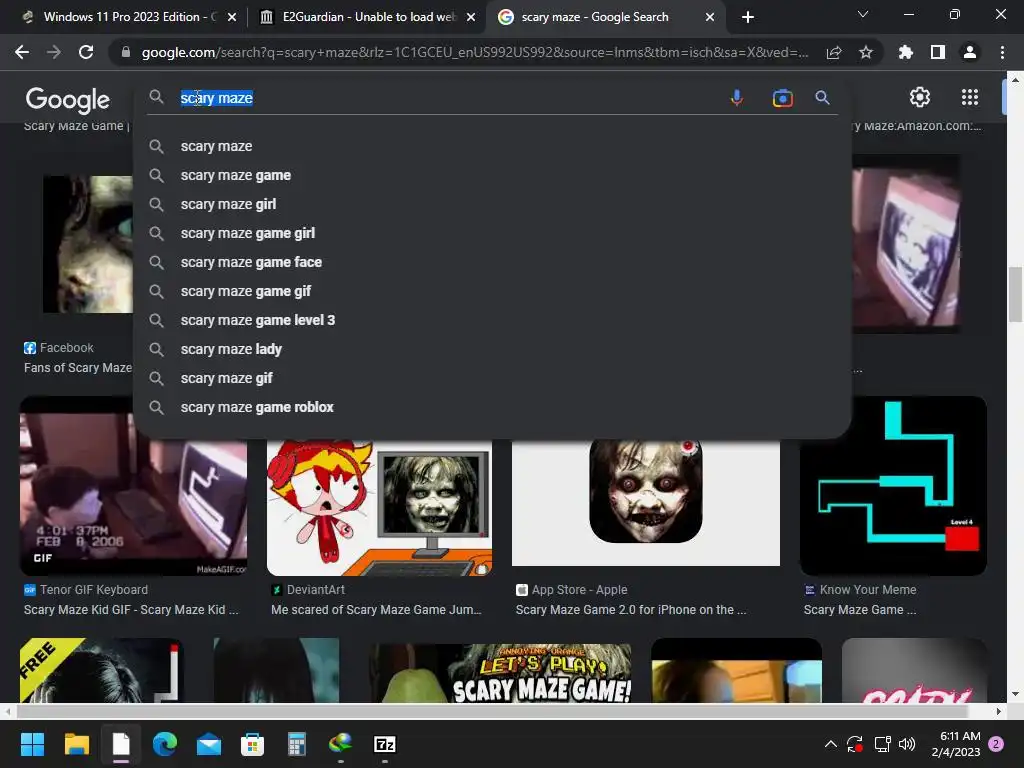Open the Google apps grid
Screen dimensions: 1024x768
[x=970, y=97]
